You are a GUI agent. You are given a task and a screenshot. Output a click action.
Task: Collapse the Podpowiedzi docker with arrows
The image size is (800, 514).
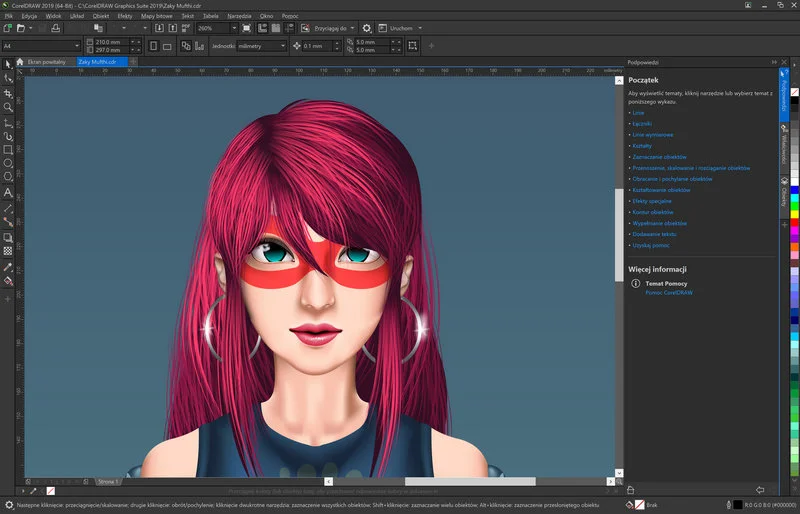774,62
